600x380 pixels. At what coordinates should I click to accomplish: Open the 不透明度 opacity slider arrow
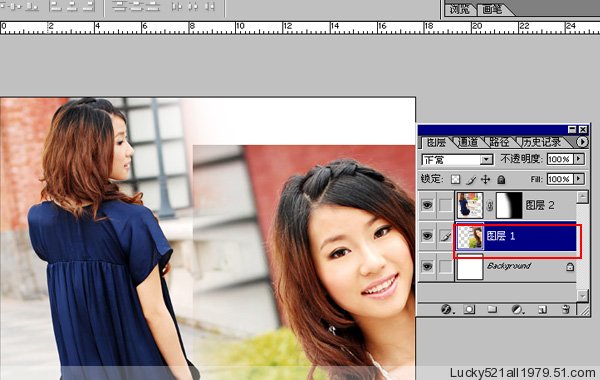tap(579, 159)
